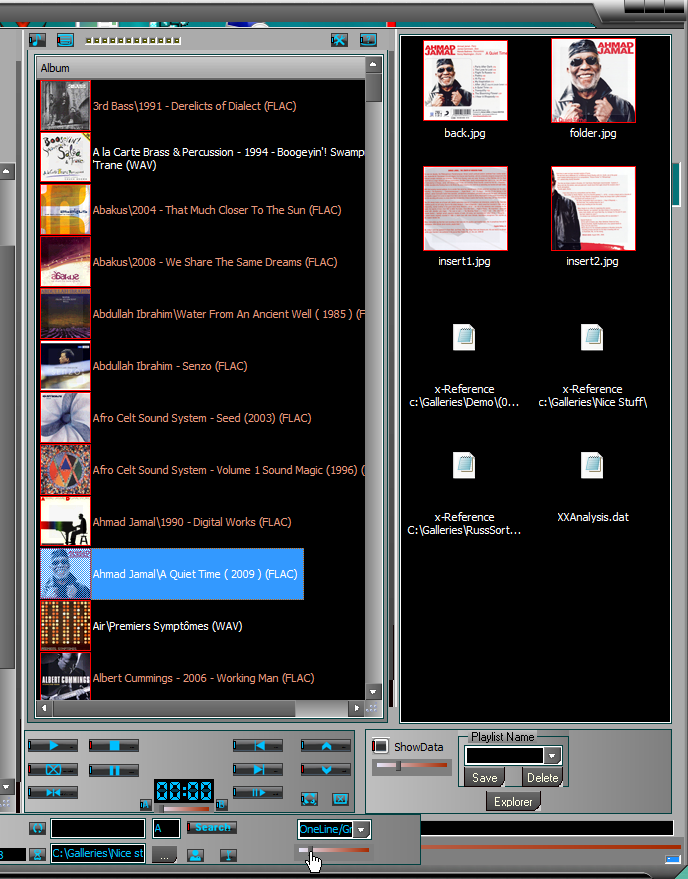Pause playback with the Pause button
Image resolution: width=688 pixels, height=879 pixels.
[114, 770]
